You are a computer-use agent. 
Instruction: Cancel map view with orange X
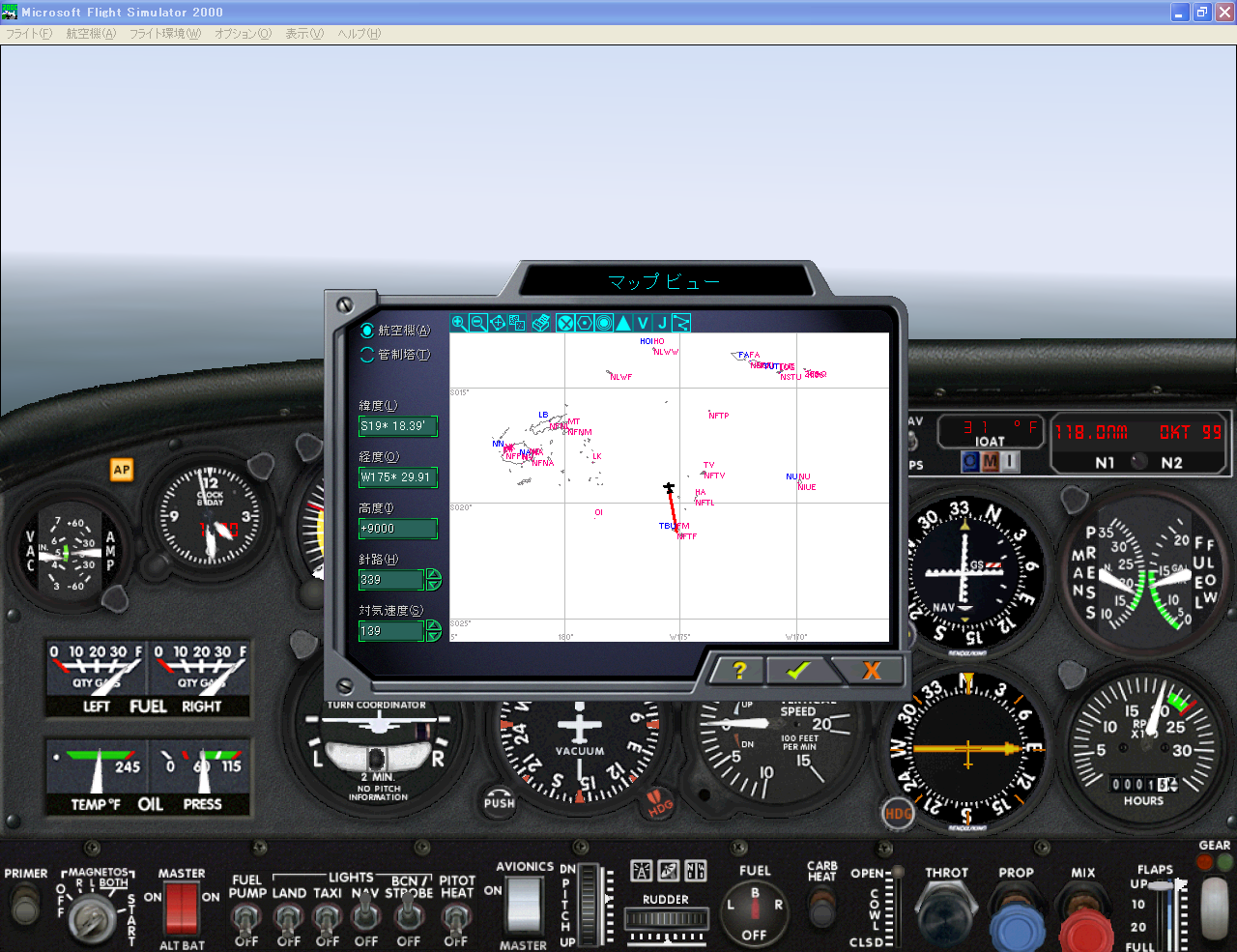[x=870, y=671]
